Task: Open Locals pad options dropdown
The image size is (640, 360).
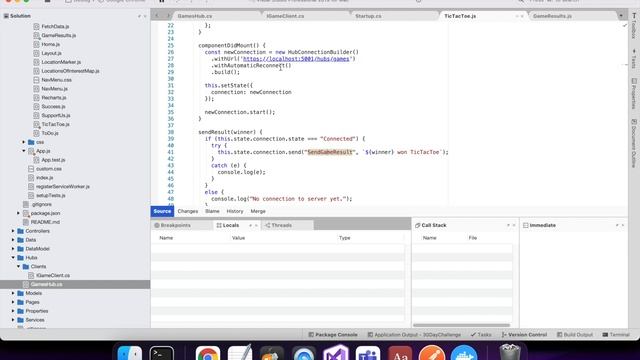Action: pyautogui.click(x=251, y=225)
